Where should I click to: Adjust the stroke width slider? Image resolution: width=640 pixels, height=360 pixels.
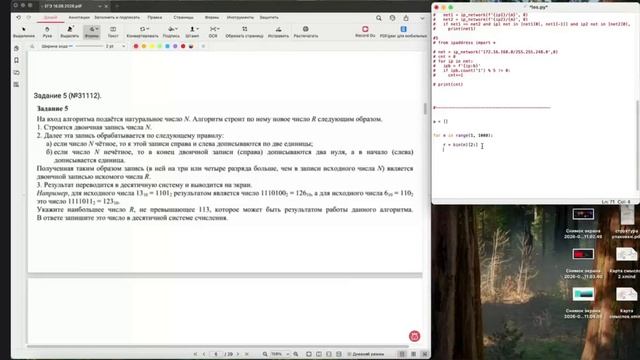pos(89,46)
